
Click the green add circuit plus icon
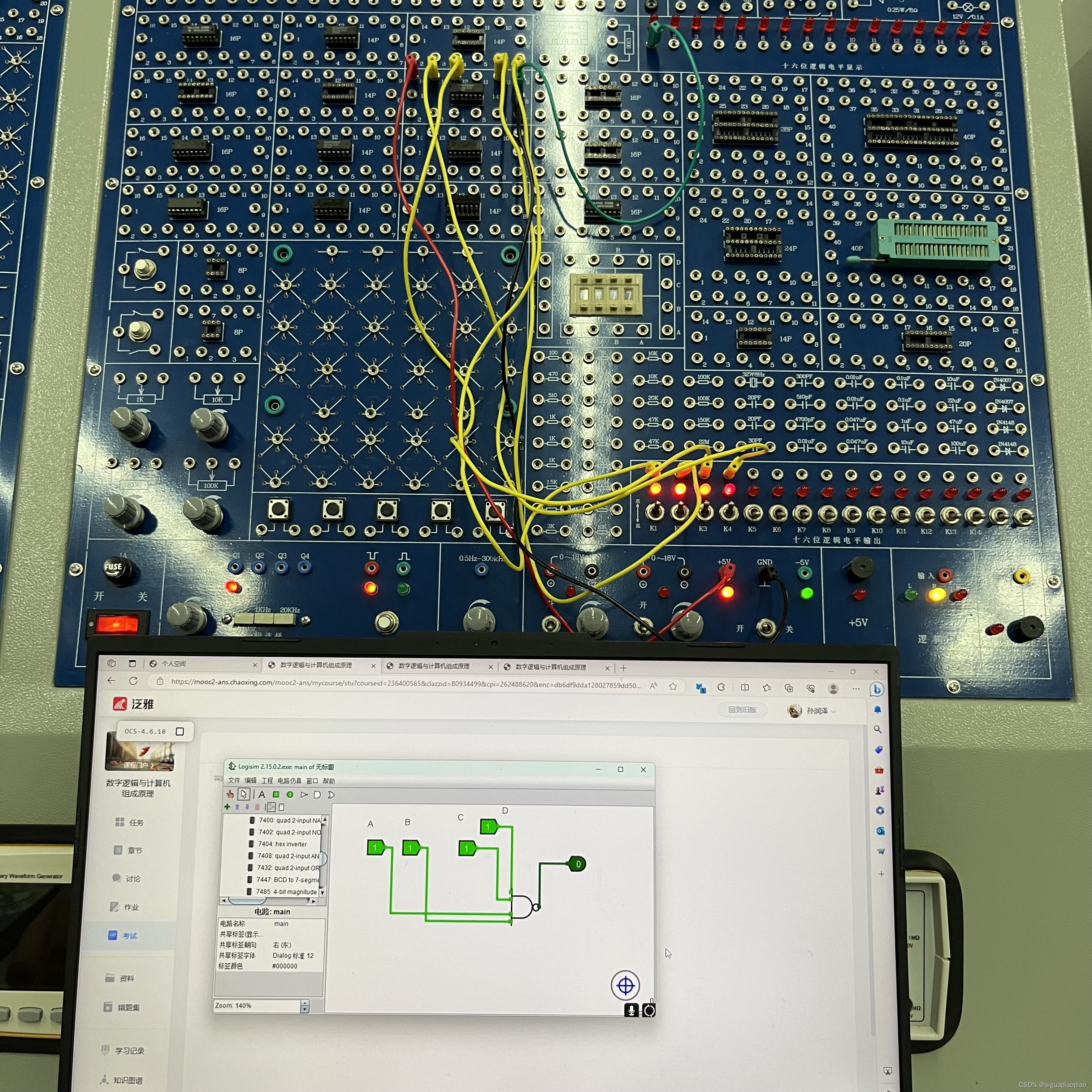click(x=227, y=807)
